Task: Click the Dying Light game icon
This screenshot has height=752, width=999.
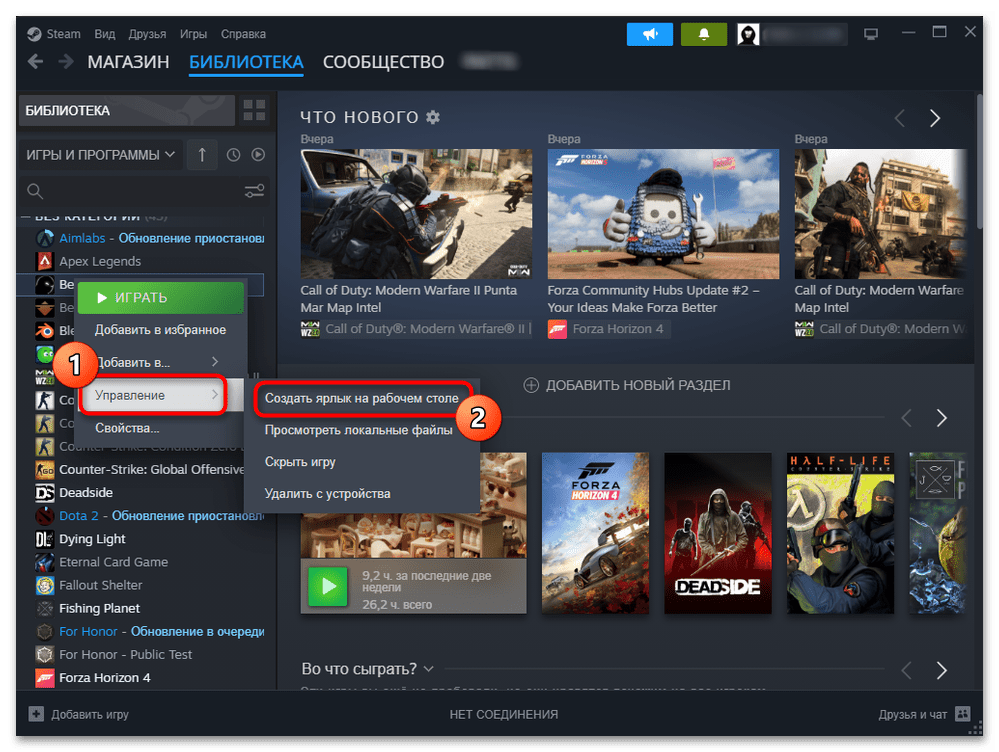Action: [x=45, y=539]
